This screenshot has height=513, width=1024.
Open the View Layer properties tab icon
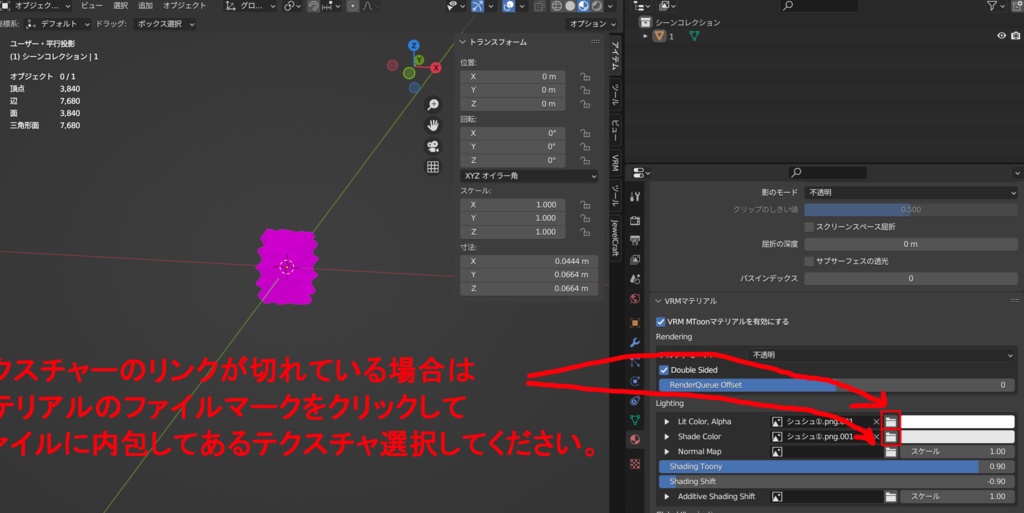click(635, 260)
